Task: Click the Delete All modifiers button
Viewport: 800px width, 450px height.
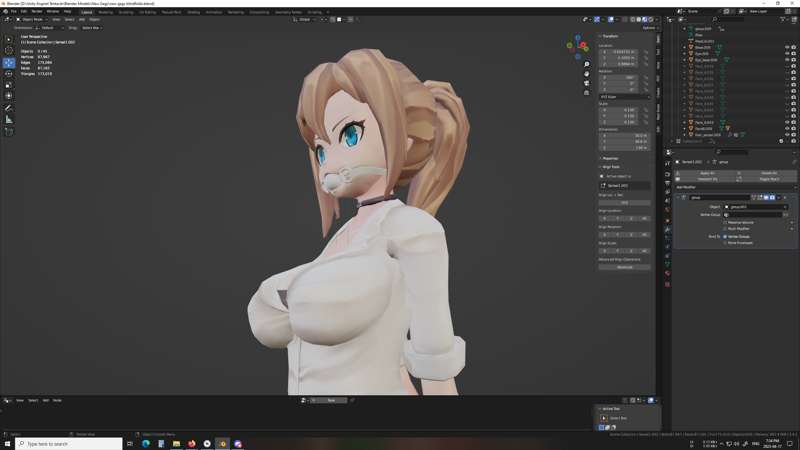Action: 769,173
